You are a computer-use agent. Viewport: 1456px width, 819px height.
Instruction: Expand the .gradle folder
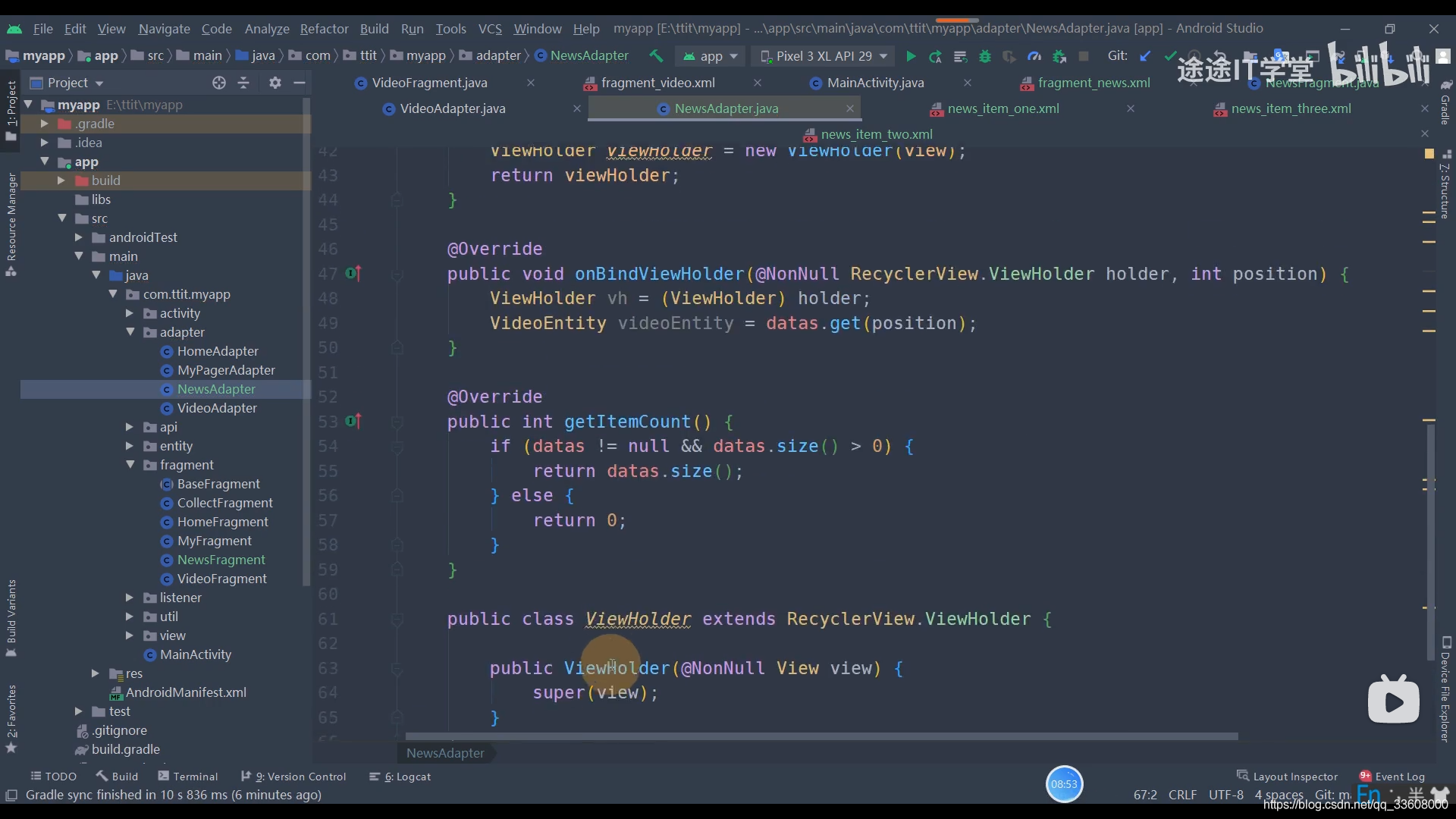(x=44, y=124)
